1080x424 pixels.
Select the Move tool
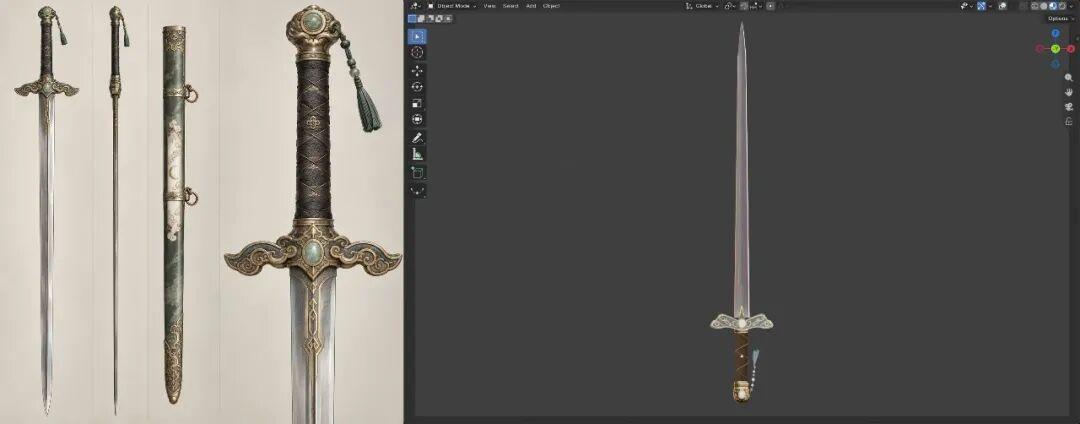pyautogui.click(x=417, y=71)
